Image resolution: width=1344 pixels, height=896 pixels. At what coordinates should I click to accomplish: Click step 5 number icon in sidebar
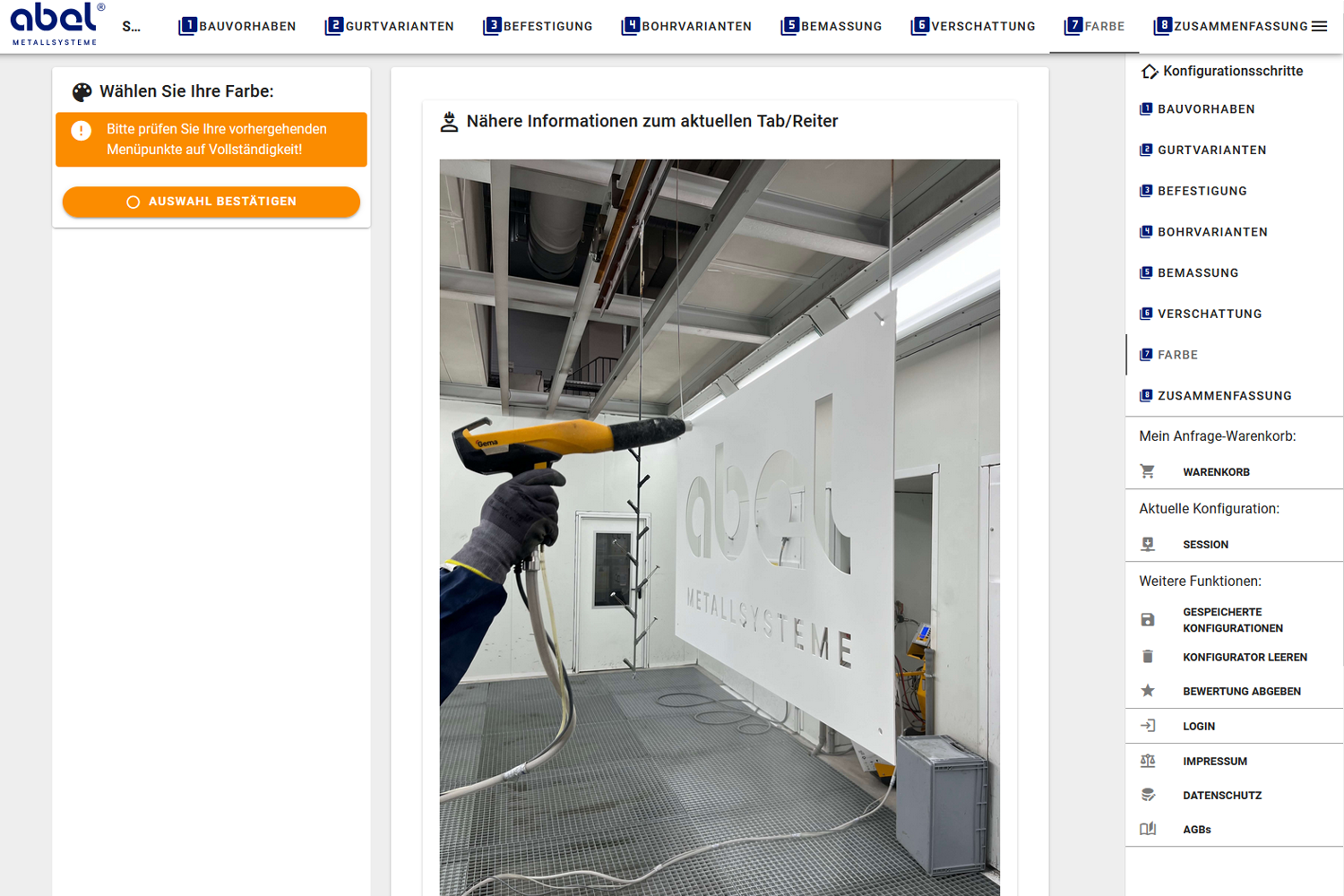[x=1146, y=272]
